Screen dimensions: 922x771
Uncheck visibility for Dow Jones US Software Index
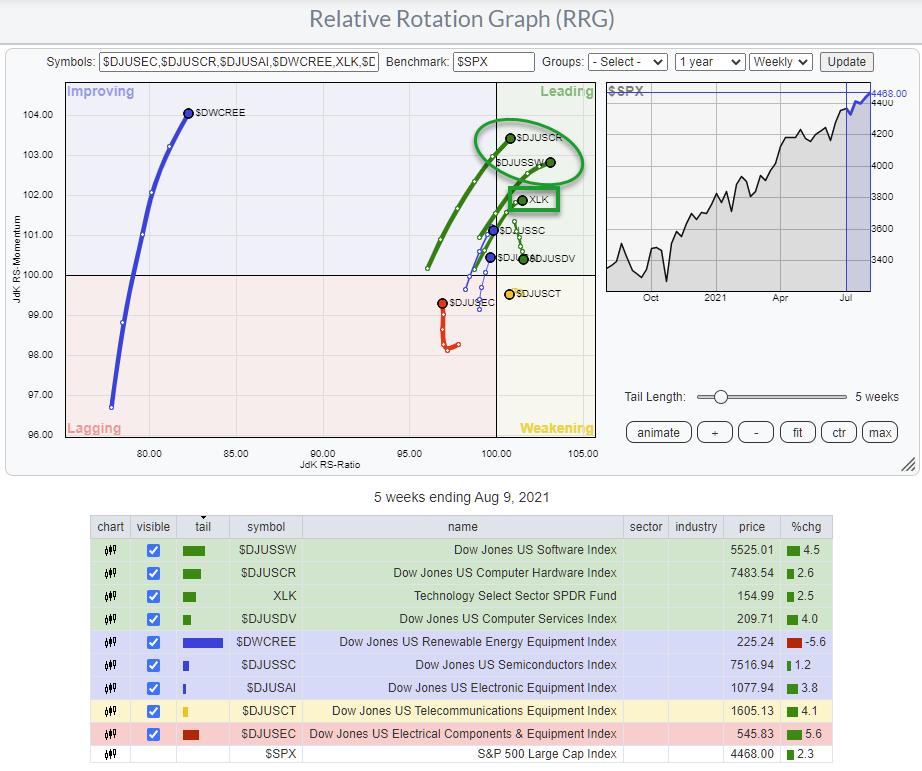pos(153,550)
